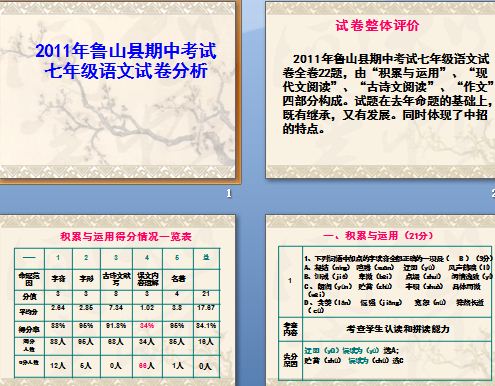The height and width of the screenshot is (386, 495).
Task: Select the 试卷整体评价 slide thumbnail
Action: pos(380,90)
